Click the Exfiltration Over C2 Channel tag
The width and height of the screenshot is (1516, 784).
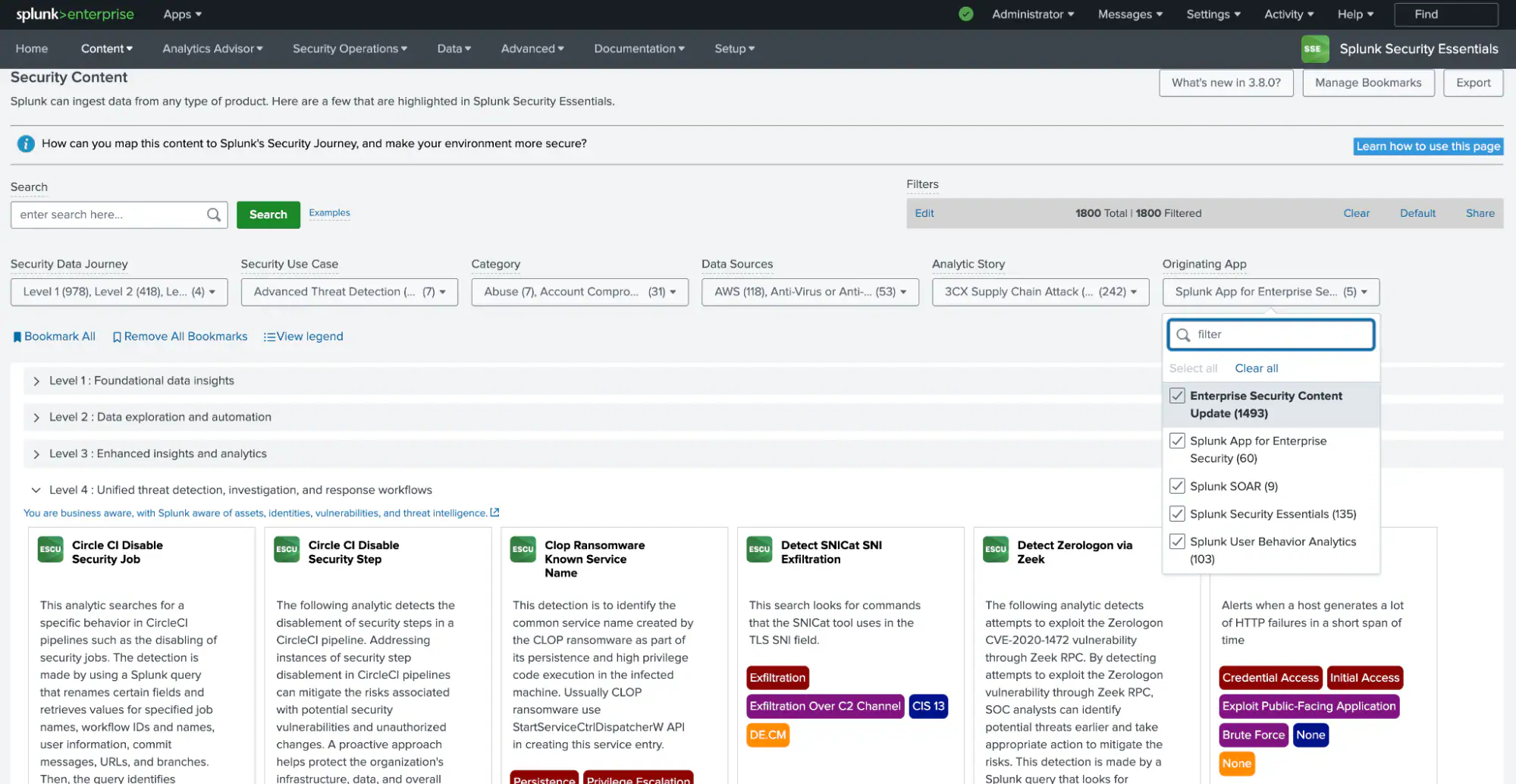click(825, 706)
